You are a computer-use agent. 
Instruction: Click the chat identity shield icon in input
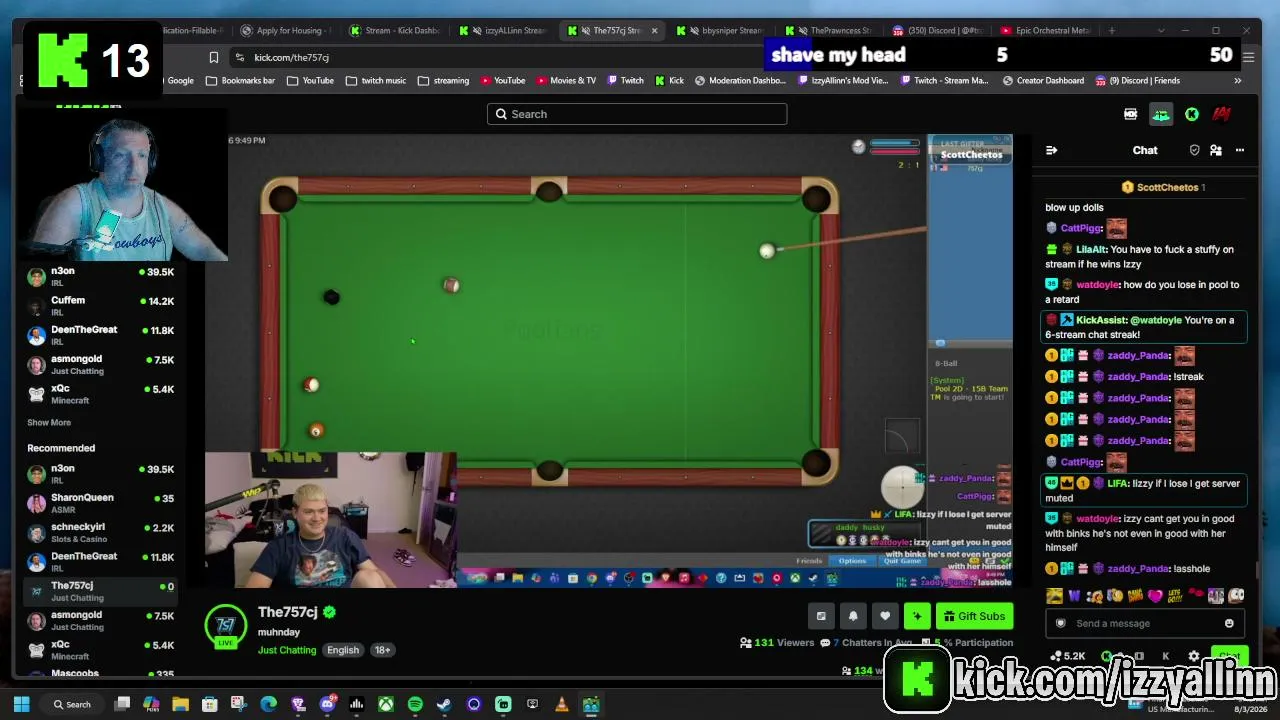pos(1061,624)
